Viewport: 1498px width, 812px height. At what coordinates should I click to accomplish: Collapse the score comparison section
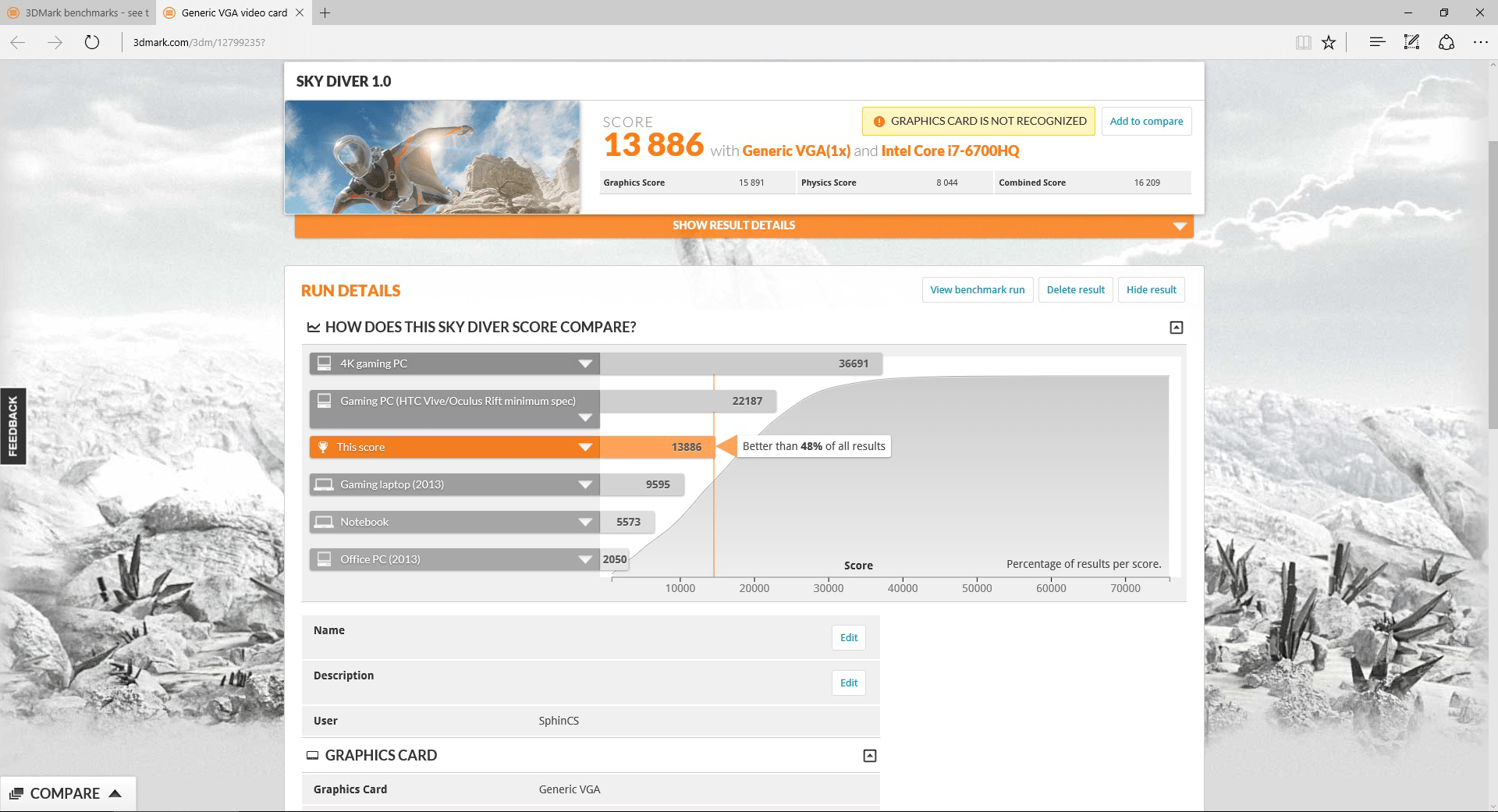pos(1177,328)
